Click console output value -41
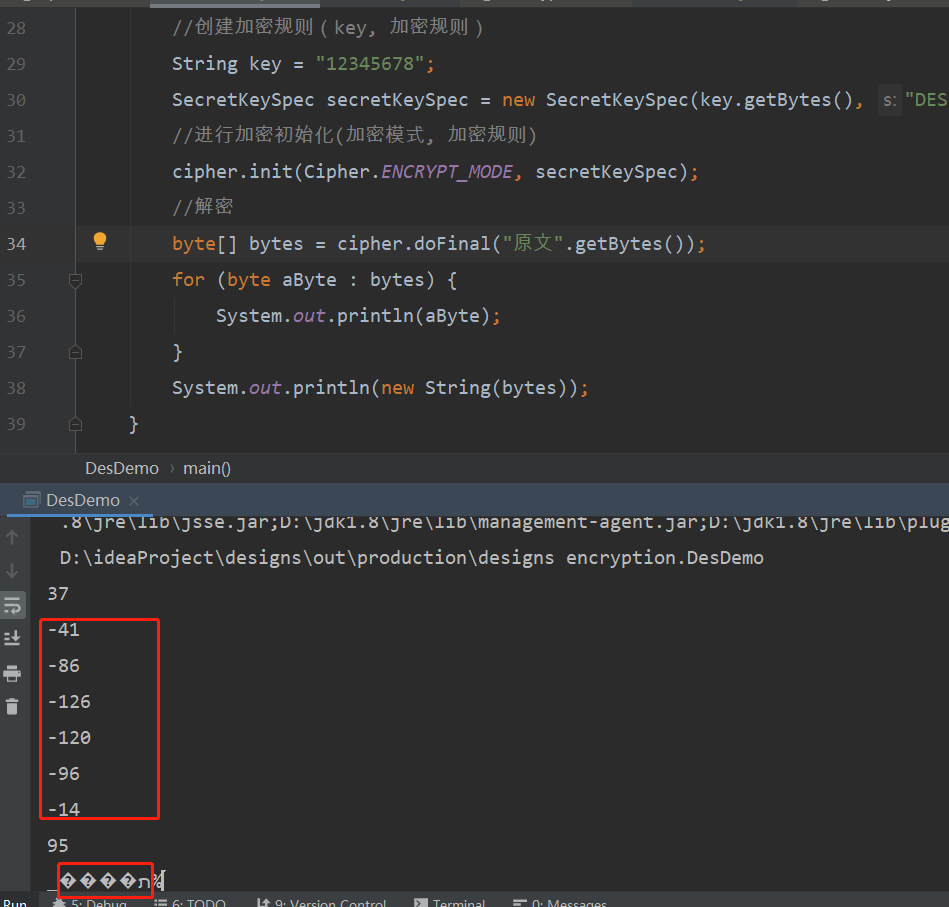Image resolution: width=949 pixels, height=907 pixels. pyautogui.click(x=64, y=630)
